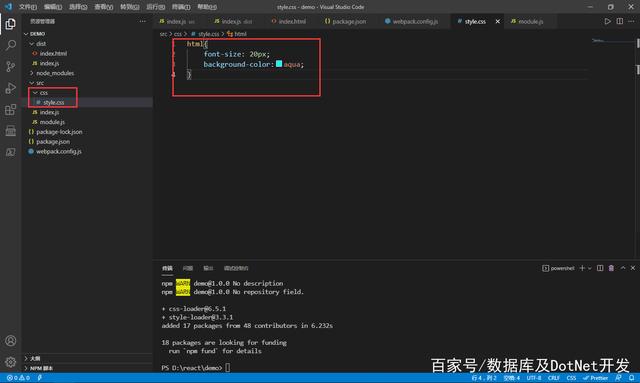This screenshot has height=383, width=640.
Task: Collapse the src folder
Action: [40, 83]
